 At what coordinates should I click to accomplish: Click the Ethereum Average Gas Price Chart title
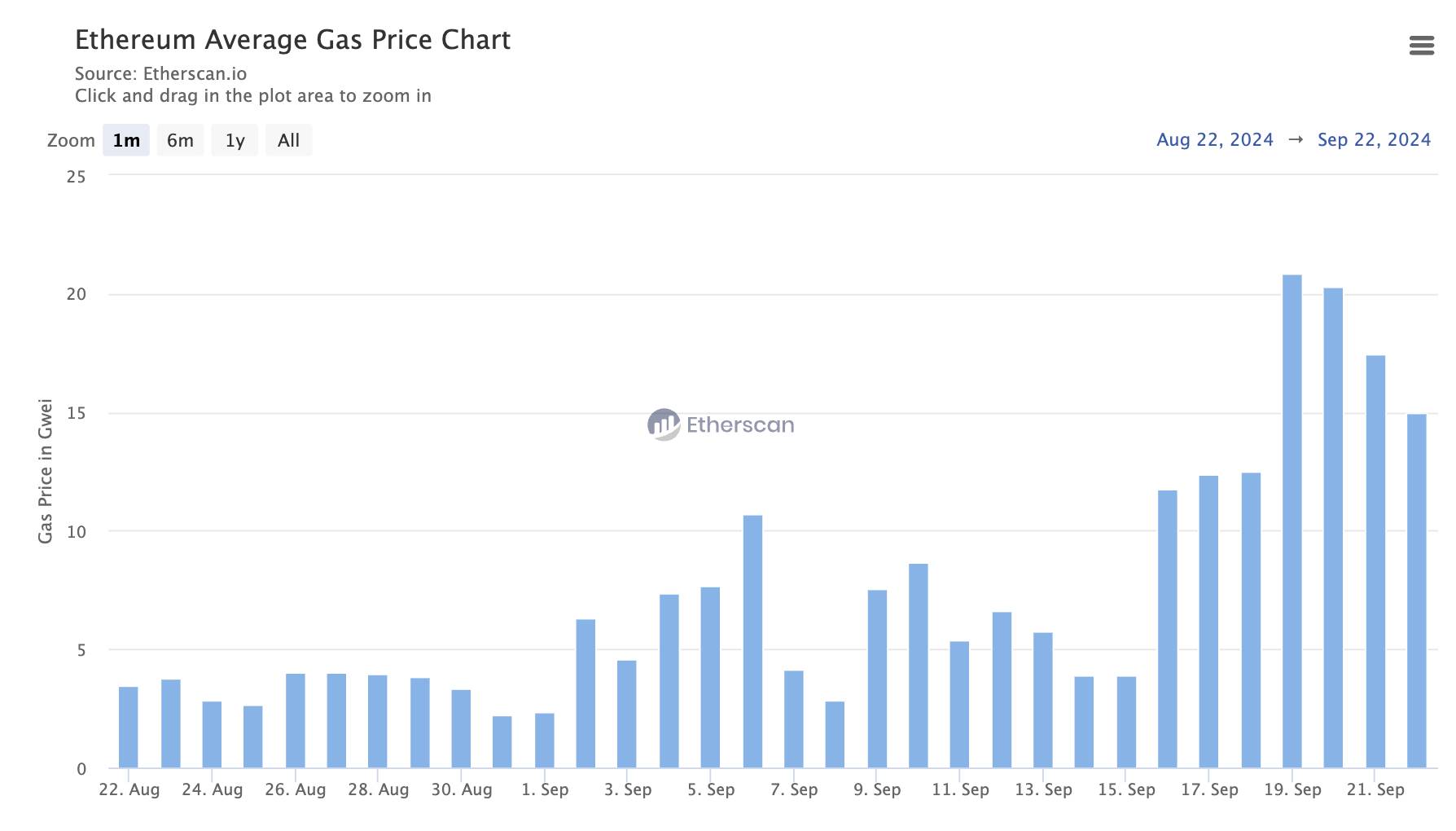(292, 40)
